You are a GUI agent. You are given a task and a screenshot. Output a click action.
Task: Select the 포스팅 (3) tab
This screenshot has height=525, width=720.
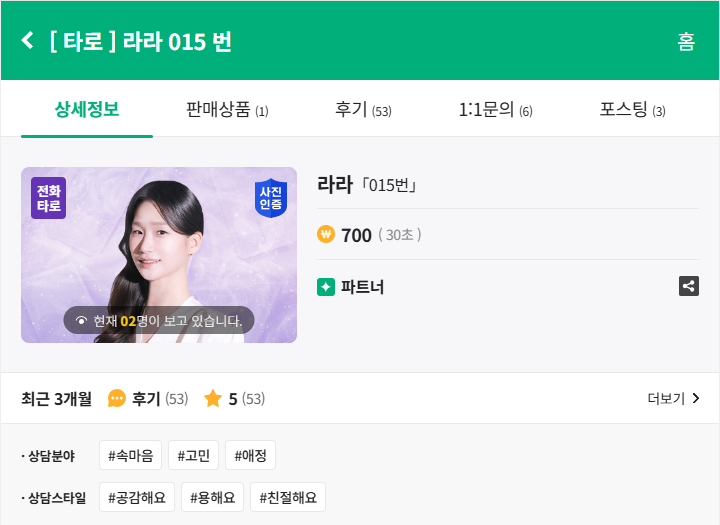[632, 110]
